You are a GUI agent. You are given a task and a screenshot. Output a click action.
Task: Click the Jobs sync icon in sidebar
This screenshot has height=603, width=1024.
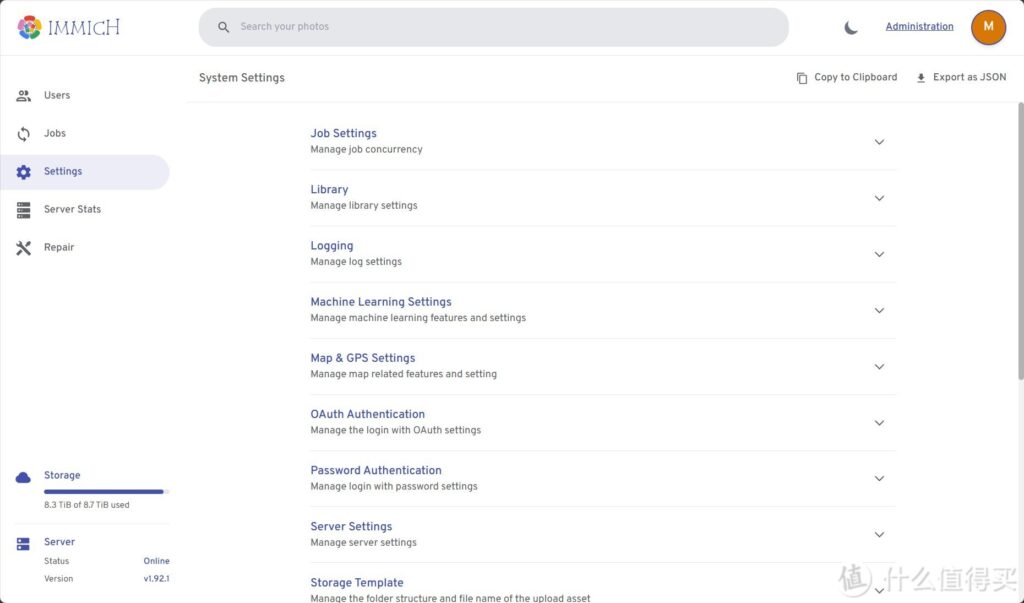coord(24,134)
